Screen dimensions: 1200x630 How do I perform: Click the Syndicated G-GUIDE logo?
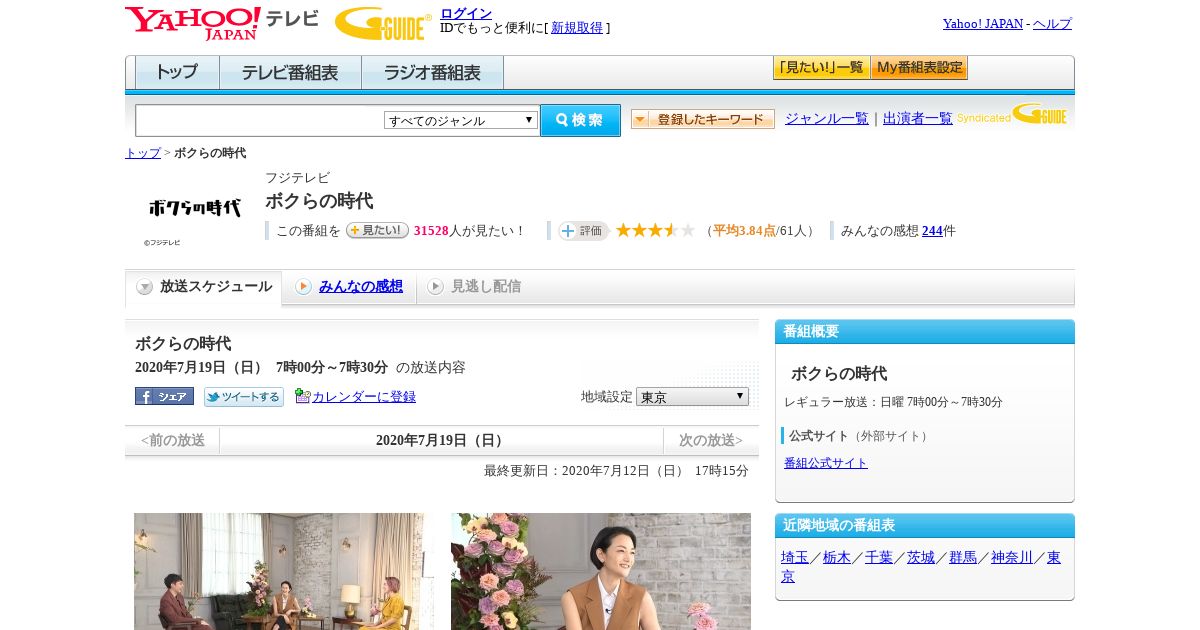(1012, 114)
